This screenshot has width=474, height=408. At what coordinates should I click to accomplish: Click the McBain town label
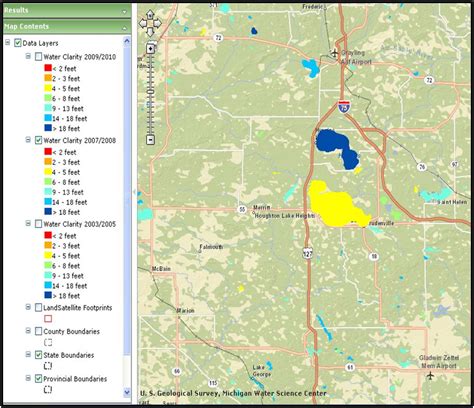(161, 269)
